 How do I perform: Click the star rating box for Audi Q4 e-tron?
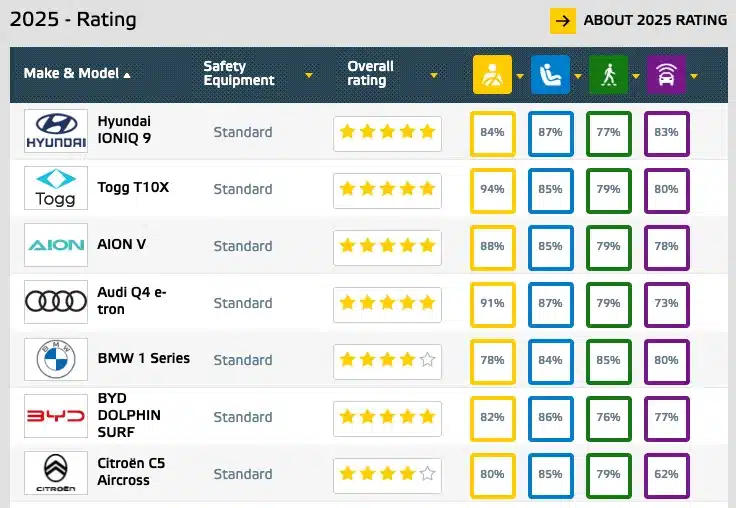[387, 305]
